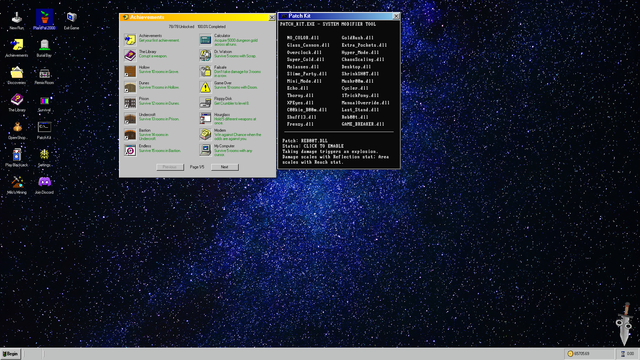Toggle the Frenzy.dll patch
This screenshot has height=360, width=640.
tap(300, 124)
